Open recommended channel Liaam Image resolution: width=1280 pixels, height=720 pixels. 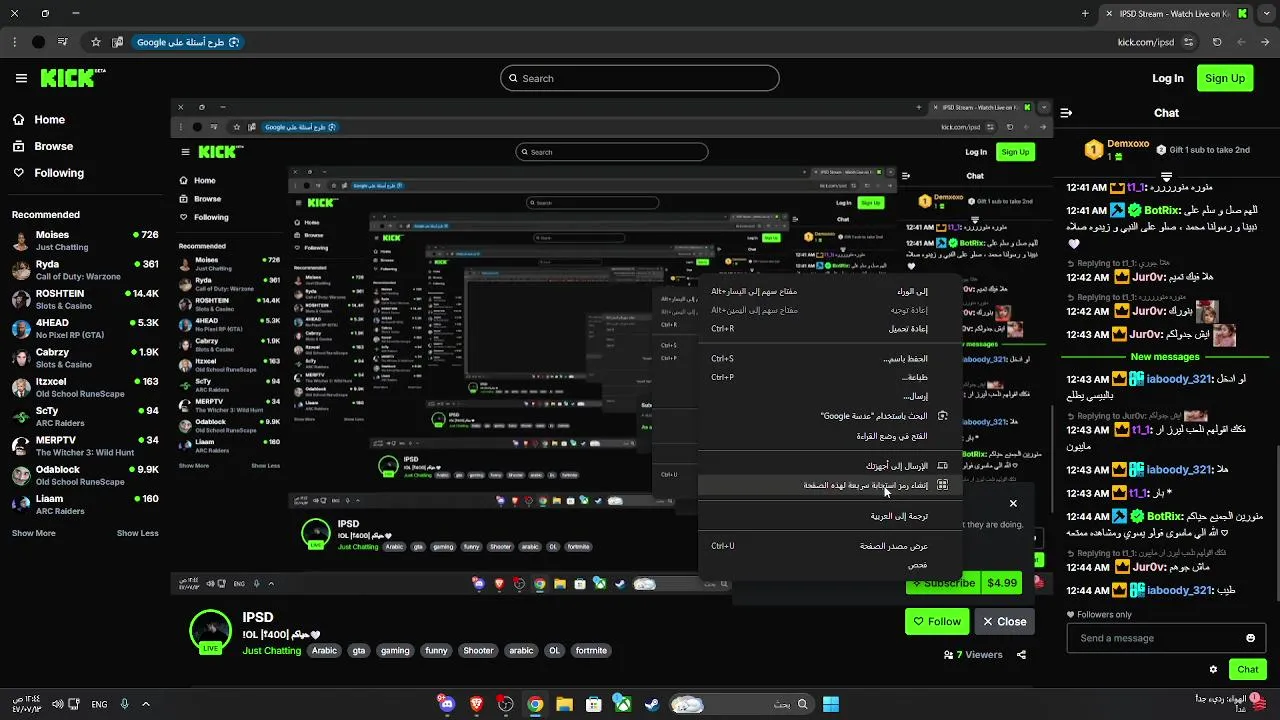click(85, 504)
